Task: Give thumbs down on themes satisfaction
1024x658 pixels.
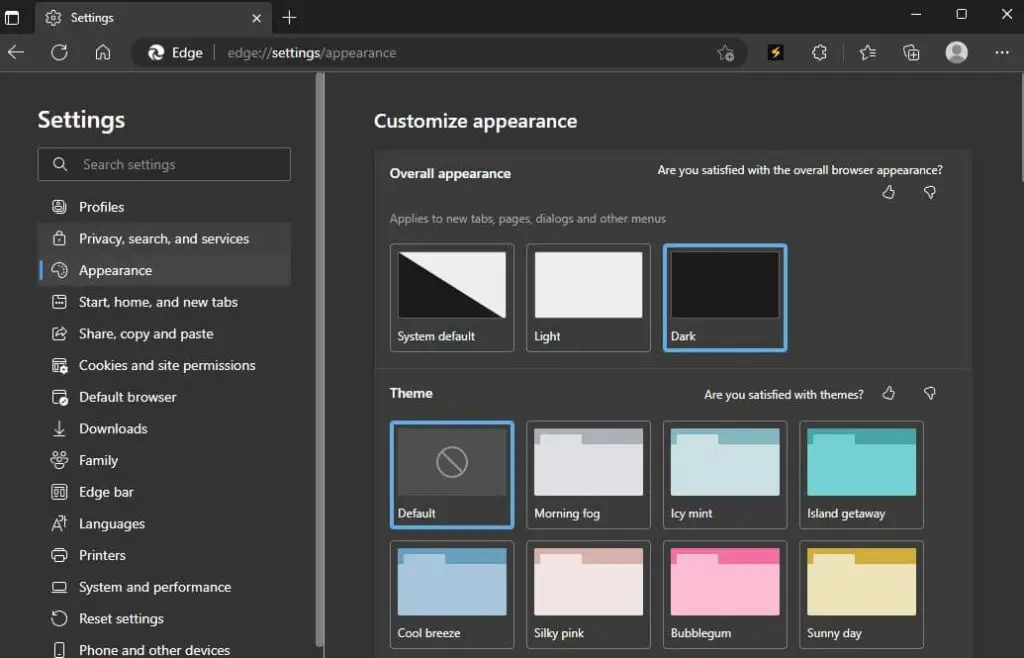Action: click(x=929, y=394)
